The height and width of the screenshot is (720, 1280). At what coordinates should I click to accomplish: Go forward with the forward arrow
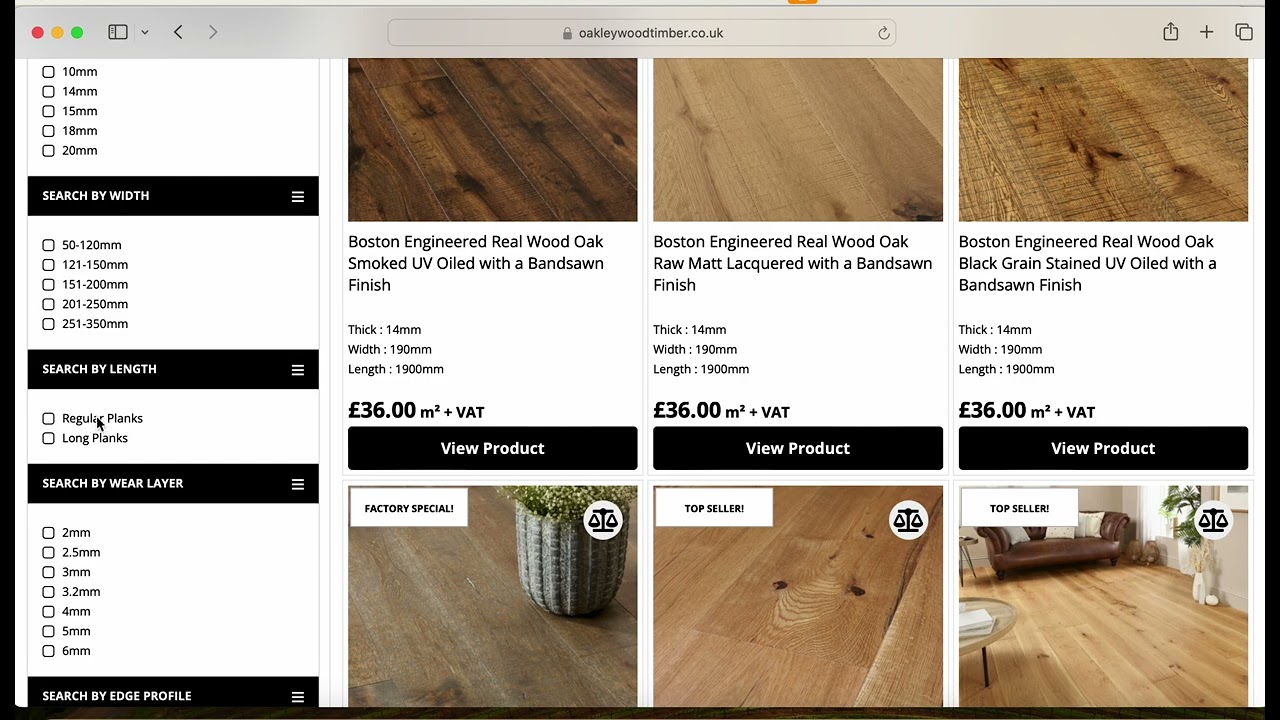tap(213, 32)
